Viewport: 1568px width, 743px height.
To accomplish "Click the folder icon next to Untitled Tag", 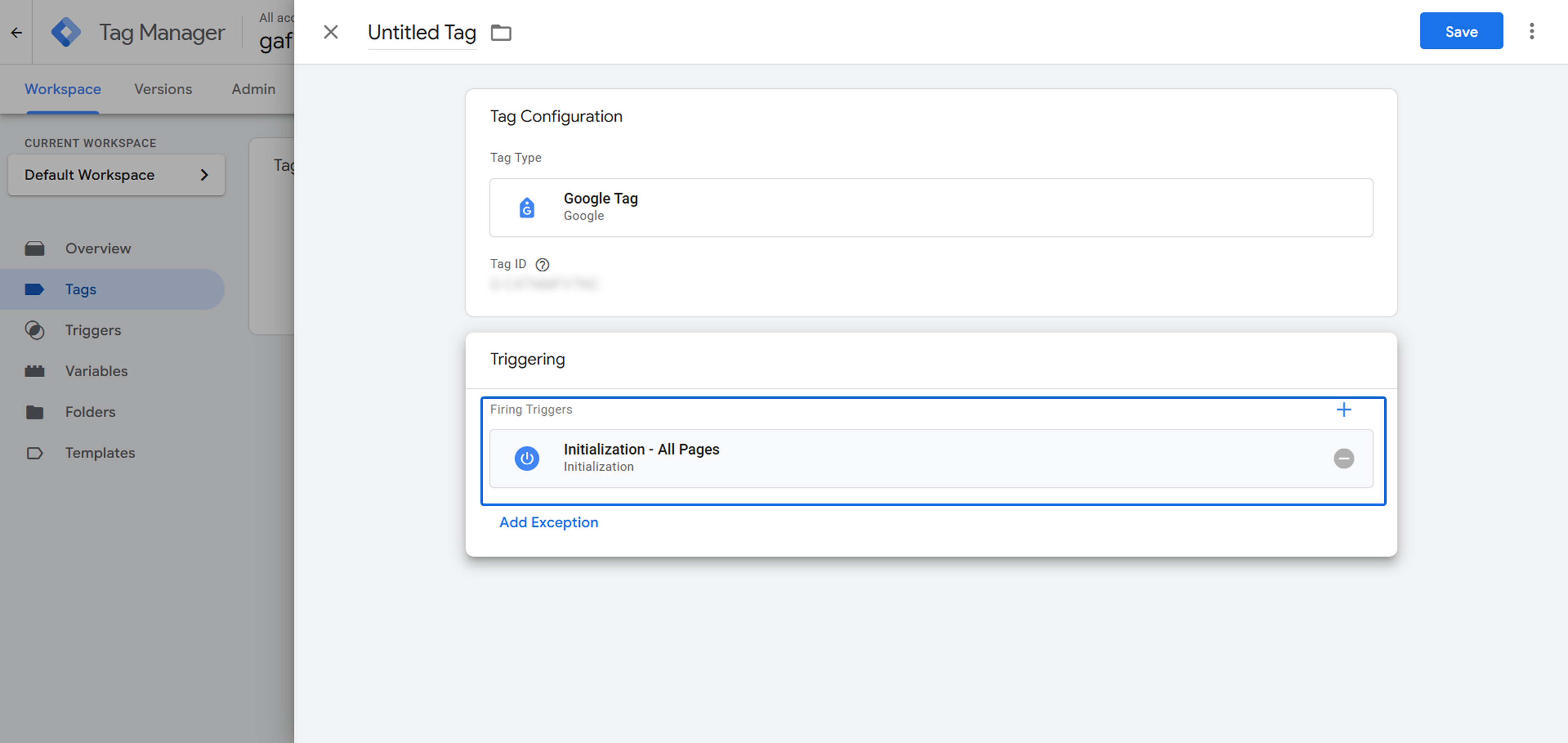I will point(501,32).
